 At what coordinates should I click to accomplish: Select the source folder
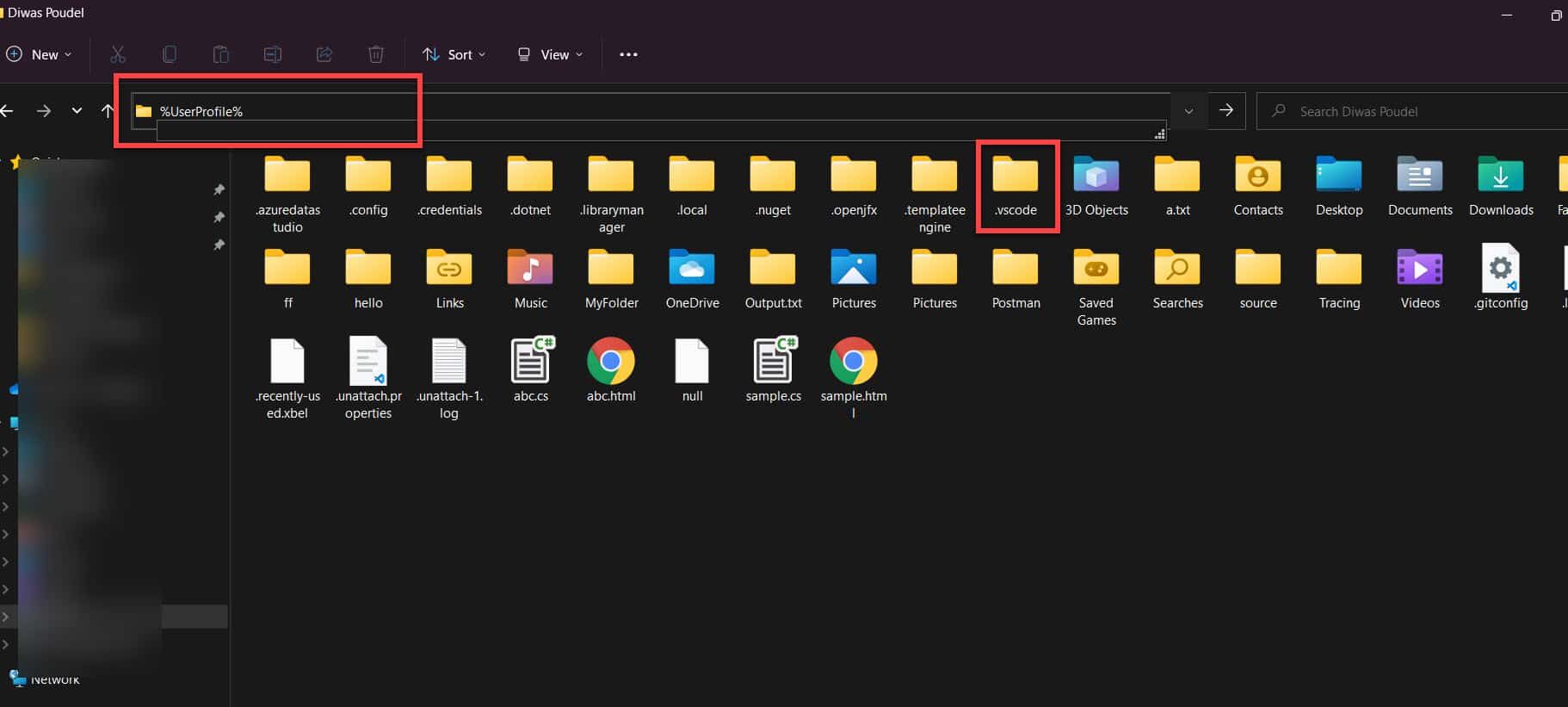click(x=1258, y=280)
